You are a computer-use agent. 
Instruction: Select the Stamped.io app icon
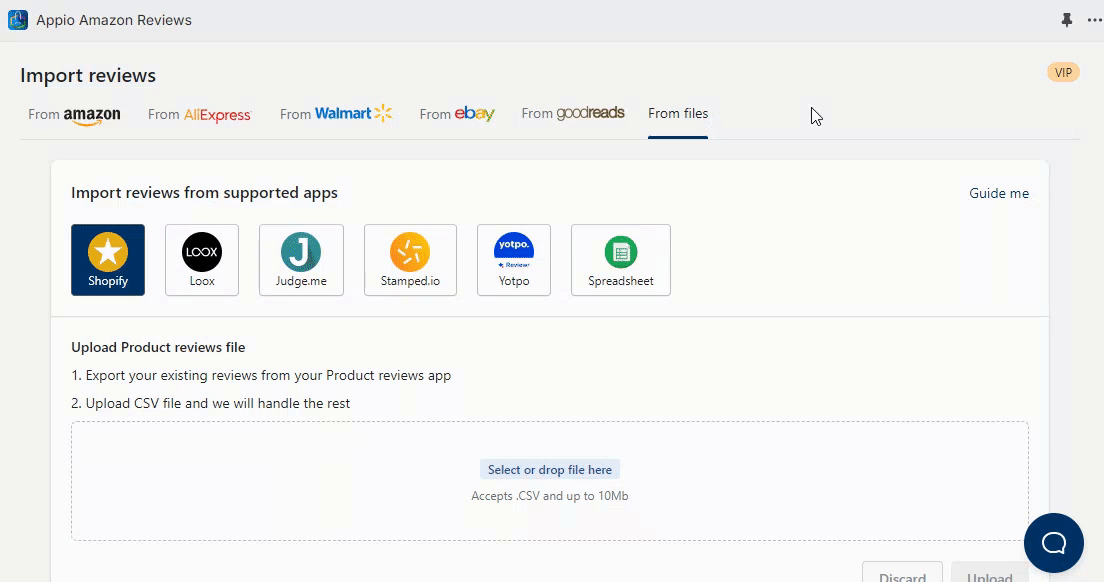[410, 260]
